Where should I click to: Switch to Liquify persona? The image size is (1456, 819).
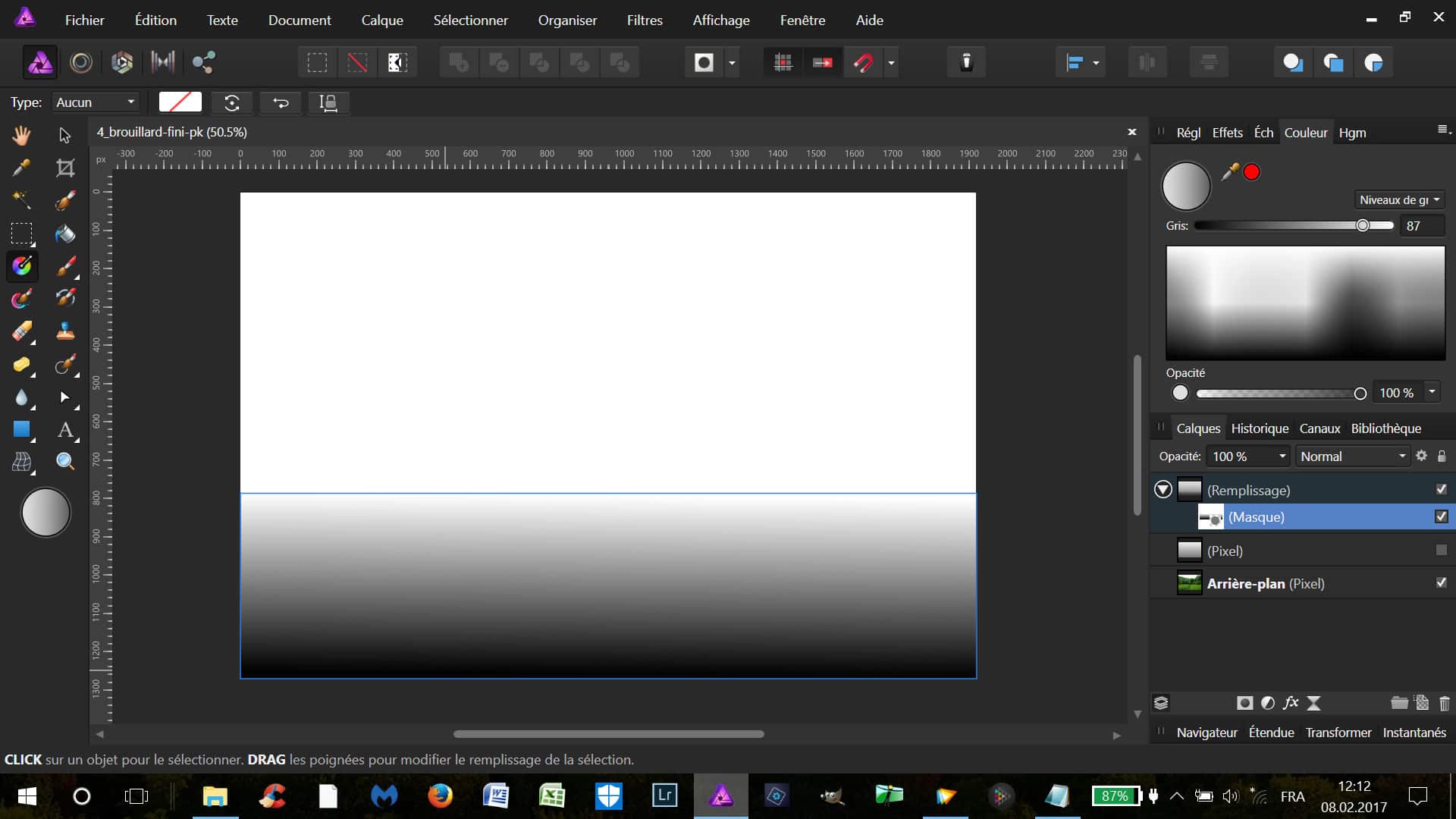81,62
